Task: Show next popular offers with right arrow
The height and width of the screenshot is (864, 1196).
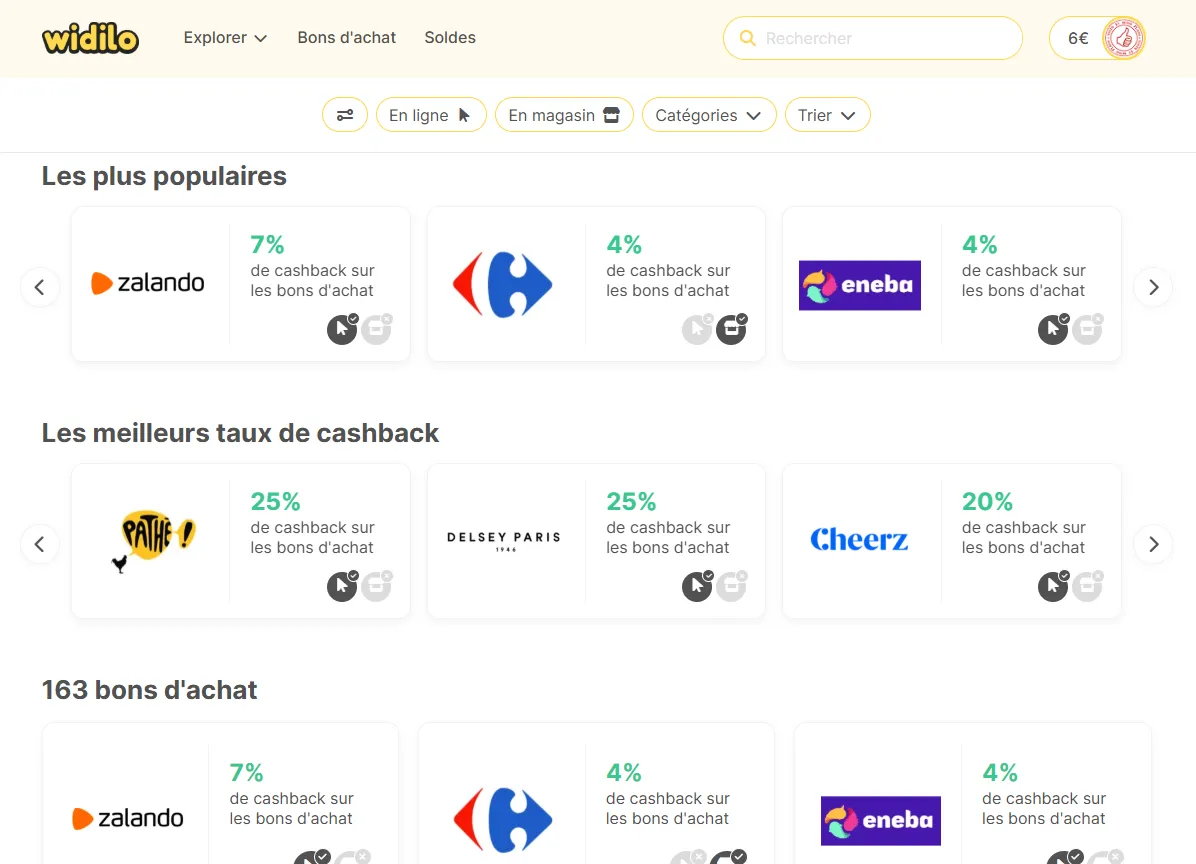Action: pyautogui.click(x=1153, y=287)
